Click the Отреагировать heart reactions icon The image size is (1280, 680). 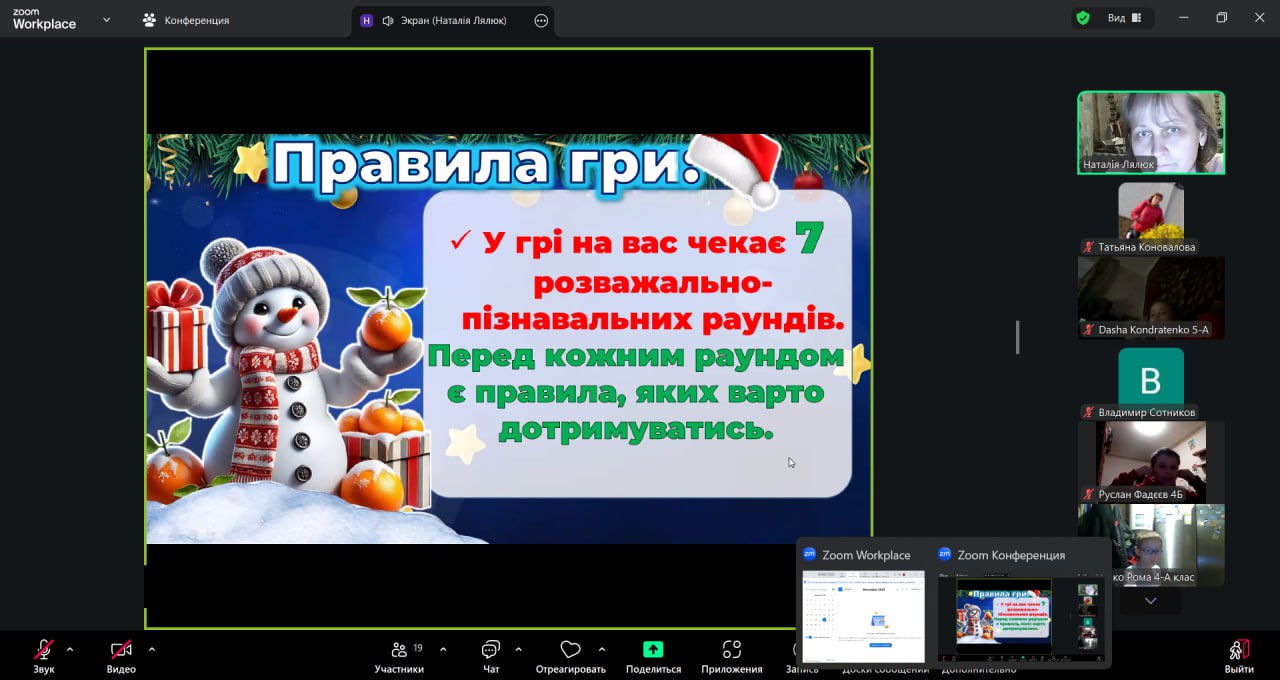tap(570, 650)
